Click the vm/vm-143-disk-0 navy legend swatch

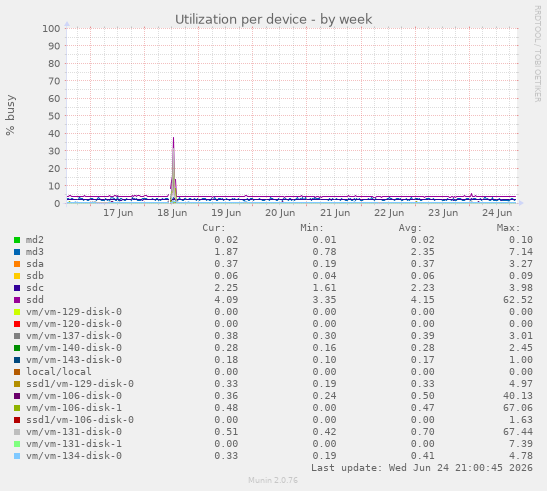(x=17, y=360)
